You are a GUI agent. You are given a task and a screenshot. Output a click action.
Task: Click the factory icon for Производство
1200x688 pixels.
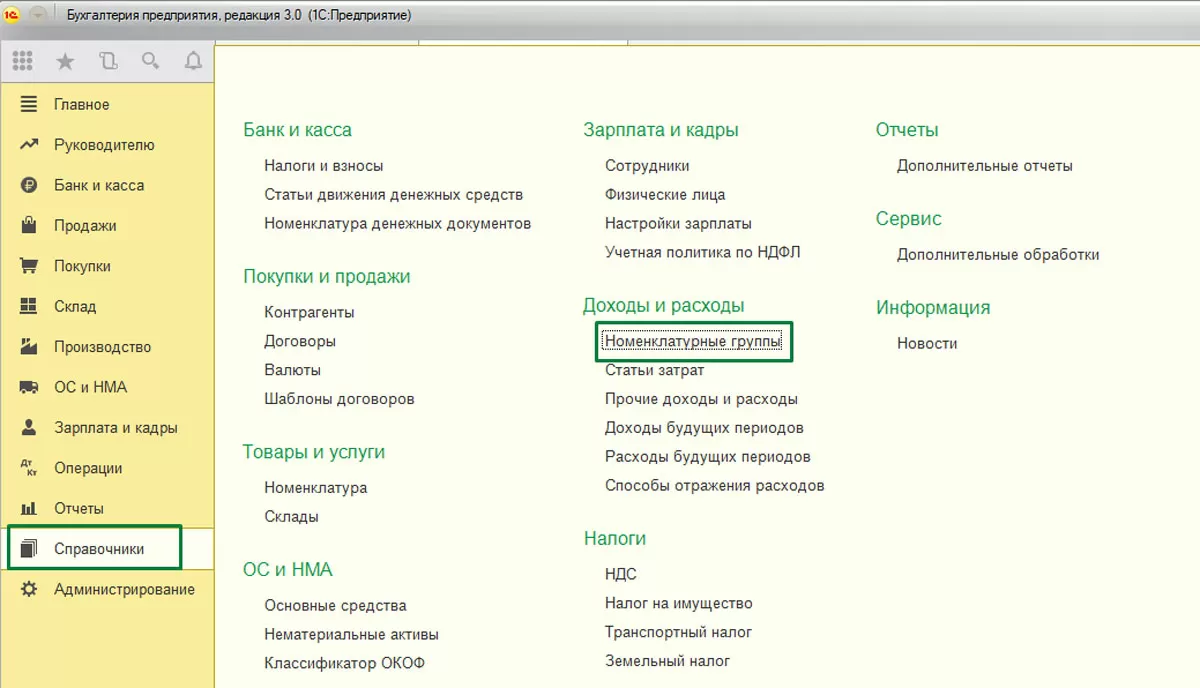click(29, 347)
